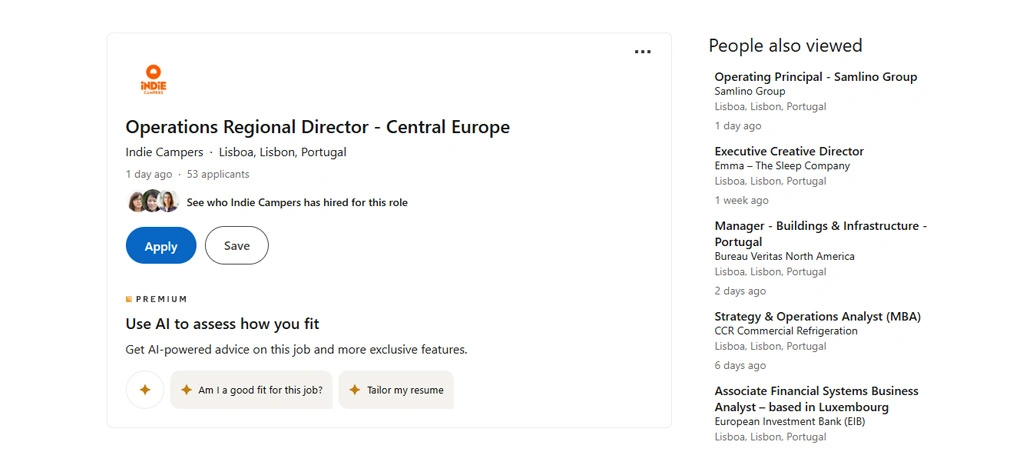Viewport: 1026px width, 466px height.
Task: Click the Operations Regional Director job title
Action: [x=317, y=127]
